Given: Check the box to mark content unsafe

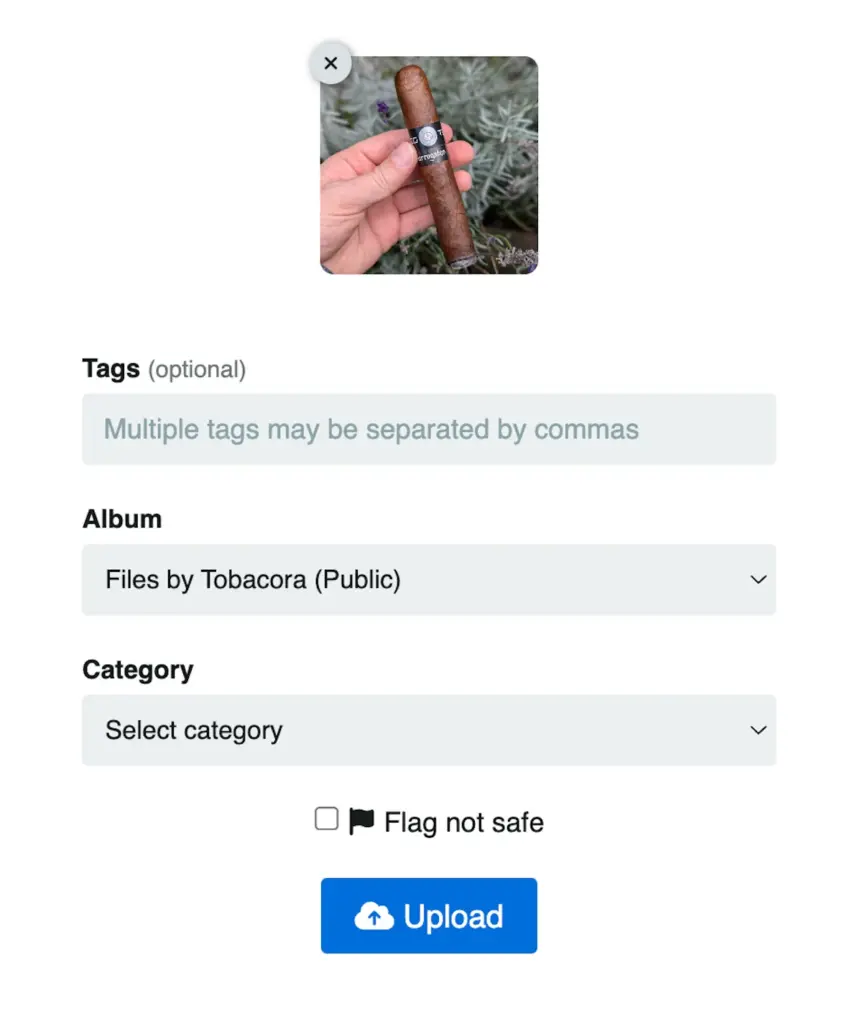Looking at the screenshot, I should click(326, 819).
